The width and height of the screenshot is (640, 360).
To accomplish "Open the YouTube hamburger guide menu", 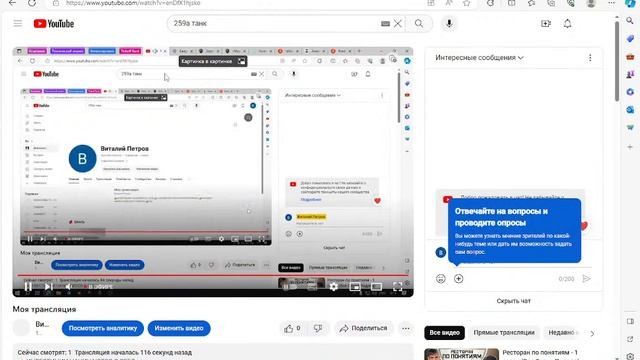I will 18,24.
